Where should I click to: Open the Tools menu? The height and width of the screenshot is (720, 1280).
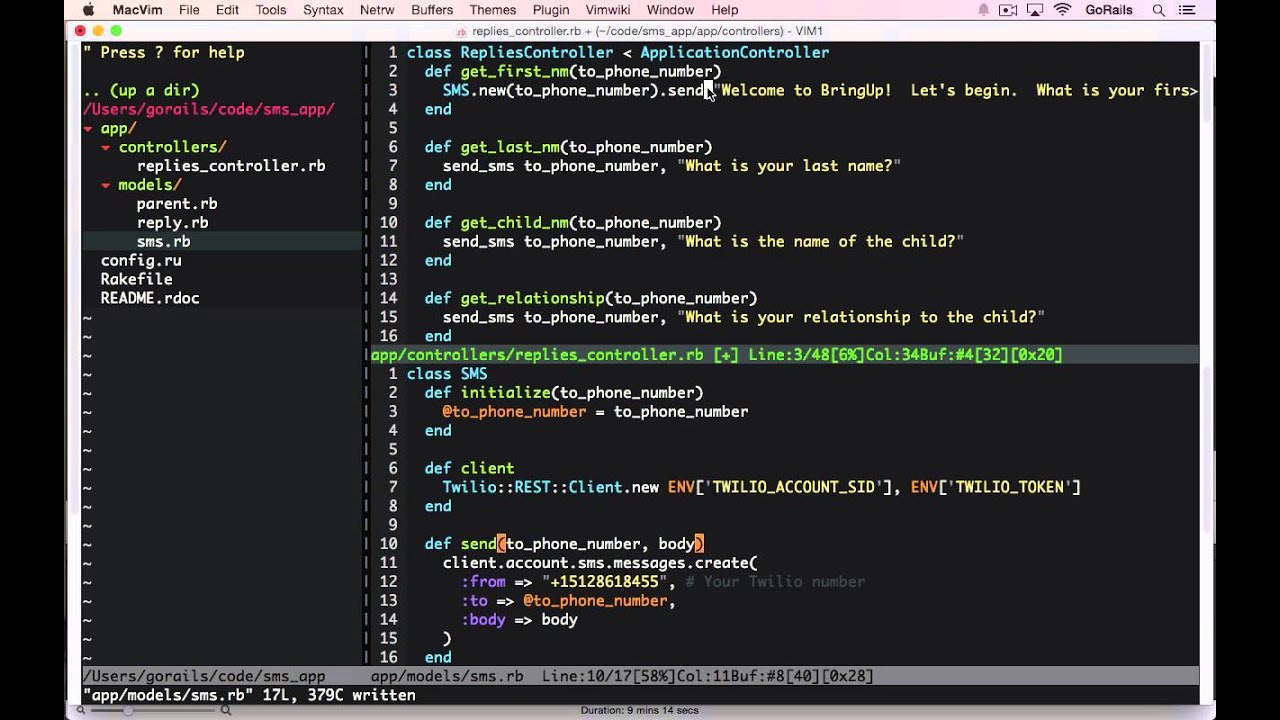270,10
